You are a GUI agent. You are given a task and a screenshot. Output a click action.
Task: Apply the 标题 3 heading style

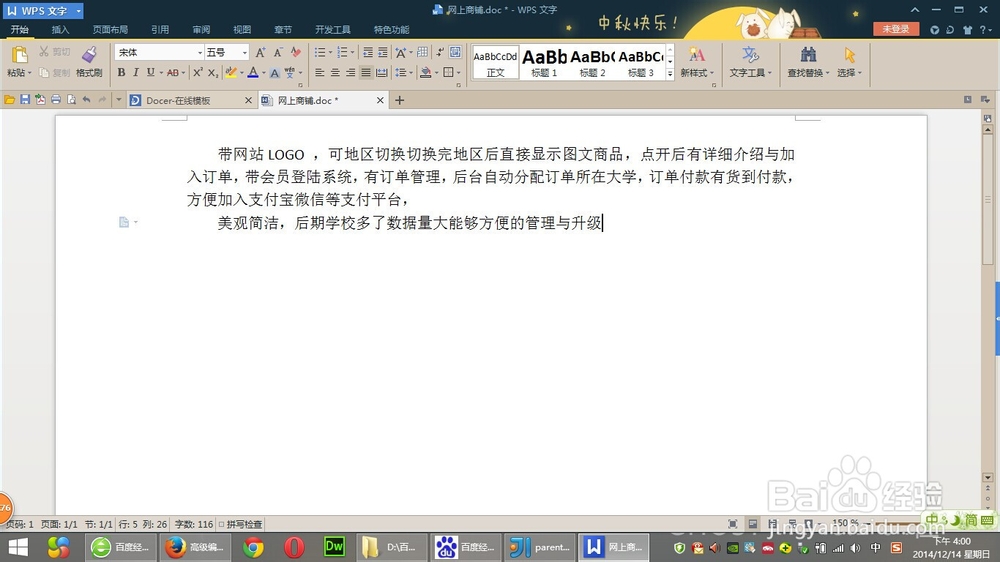(640, 63)
